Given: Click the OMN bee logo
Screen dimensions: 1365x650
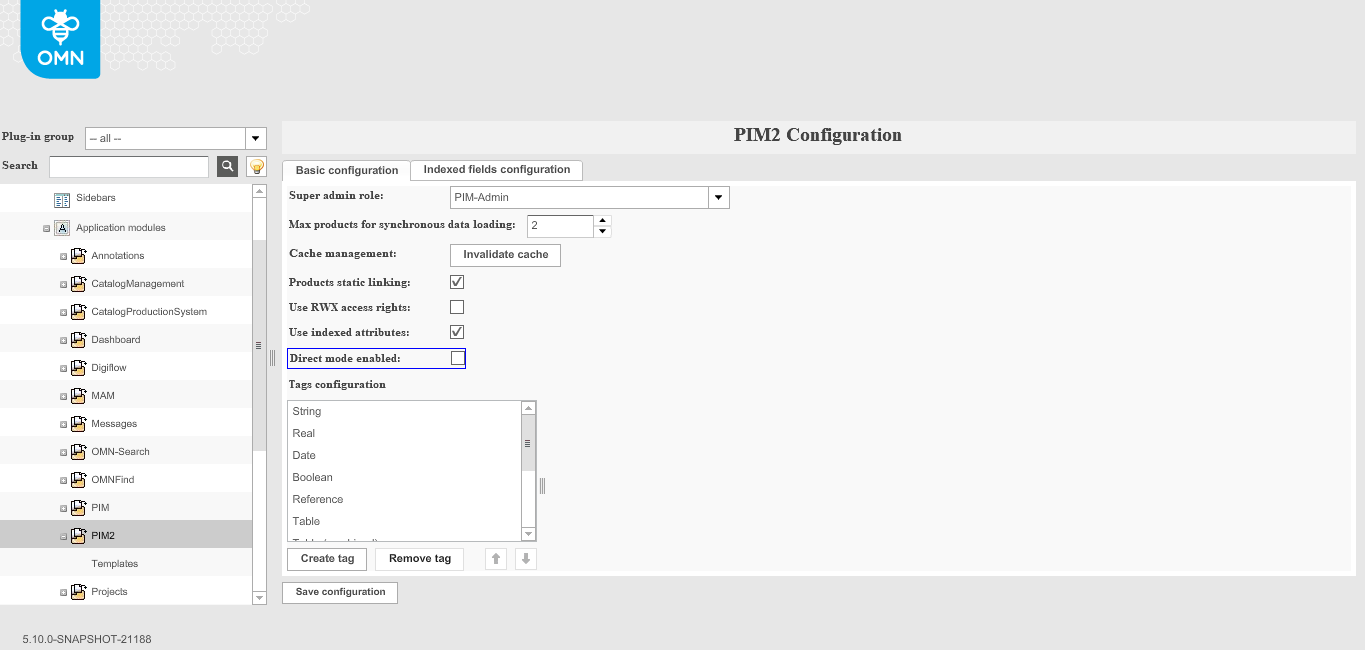Looking at the screenshot, I should (59, 39).
